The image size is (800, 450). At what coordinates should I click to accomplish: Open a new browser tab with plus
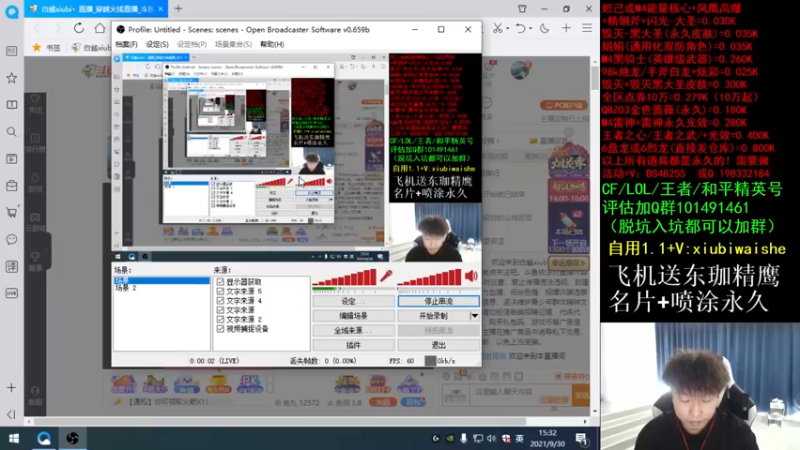click(x=178, y=9)
